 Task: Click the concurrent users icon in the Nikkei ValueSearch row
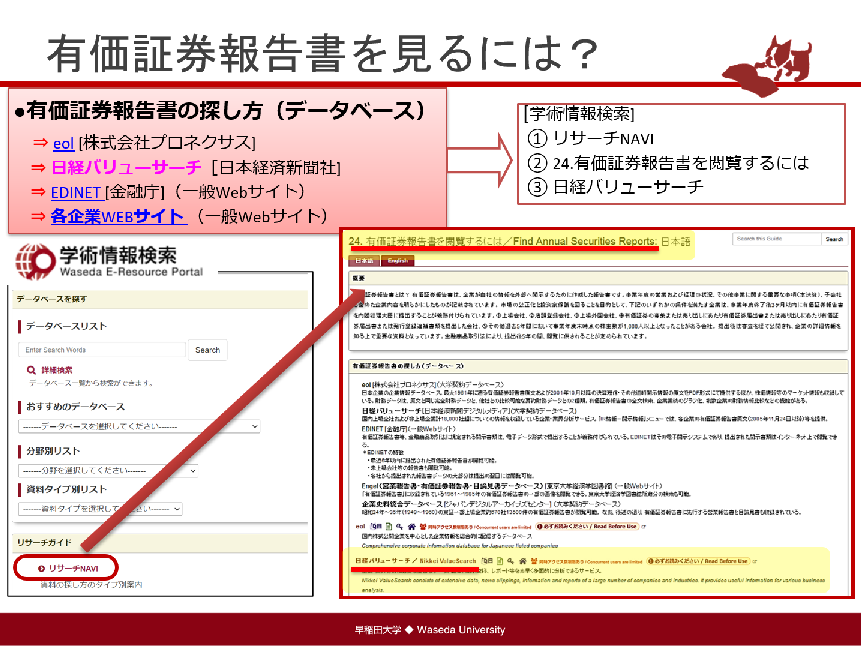coord(534,561)
